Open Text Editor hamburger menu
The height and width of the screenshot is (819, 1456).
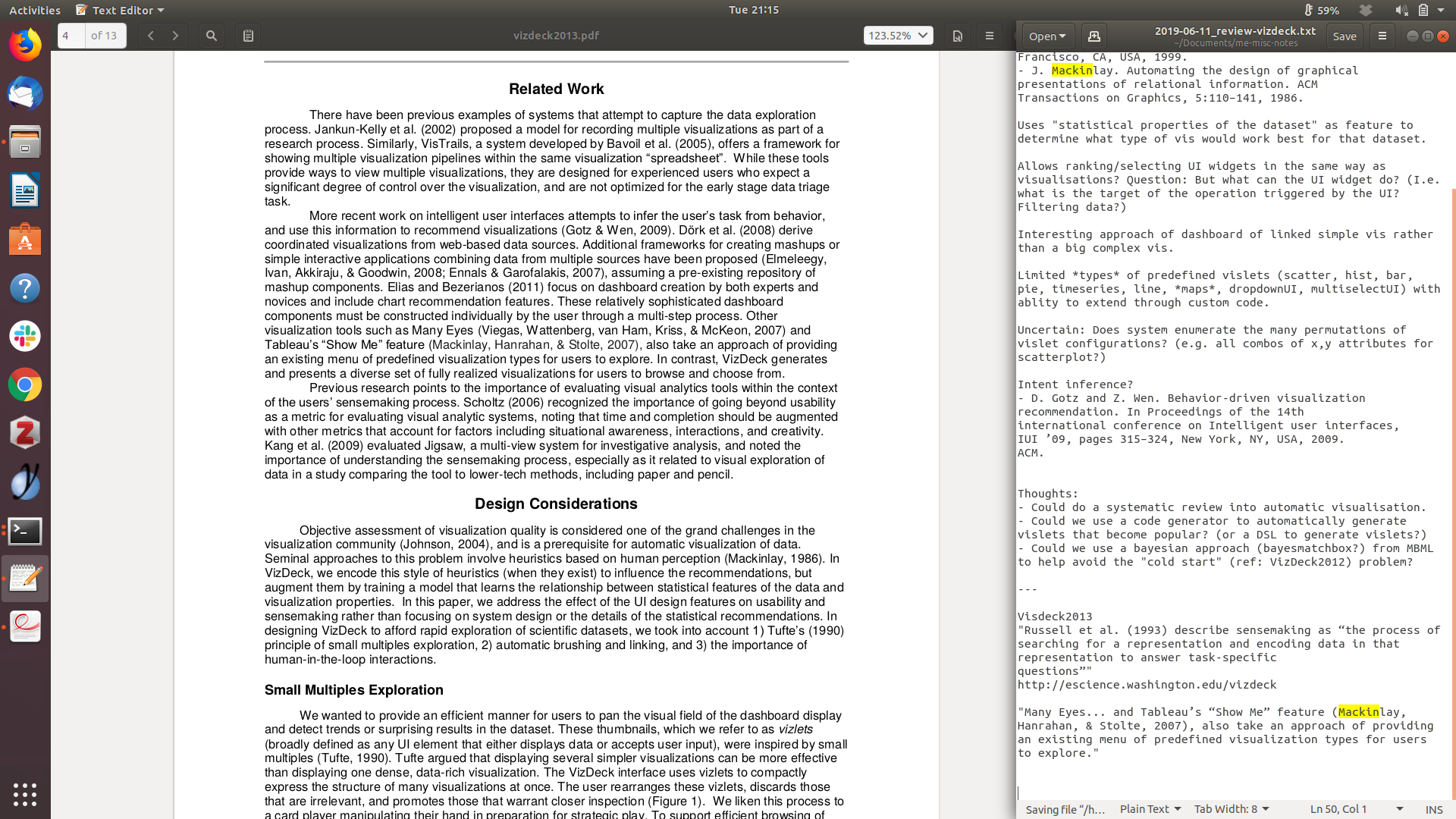1382,36
